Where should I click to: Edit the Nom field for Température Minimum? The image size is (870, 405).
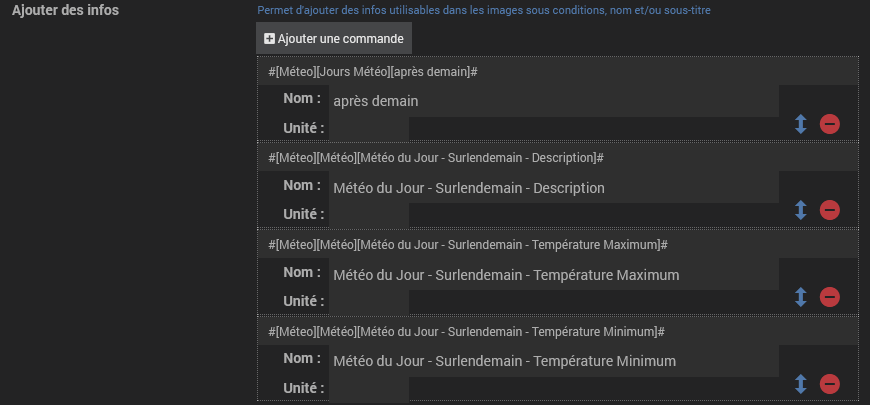pyautogui.click(x=554, y=361)
